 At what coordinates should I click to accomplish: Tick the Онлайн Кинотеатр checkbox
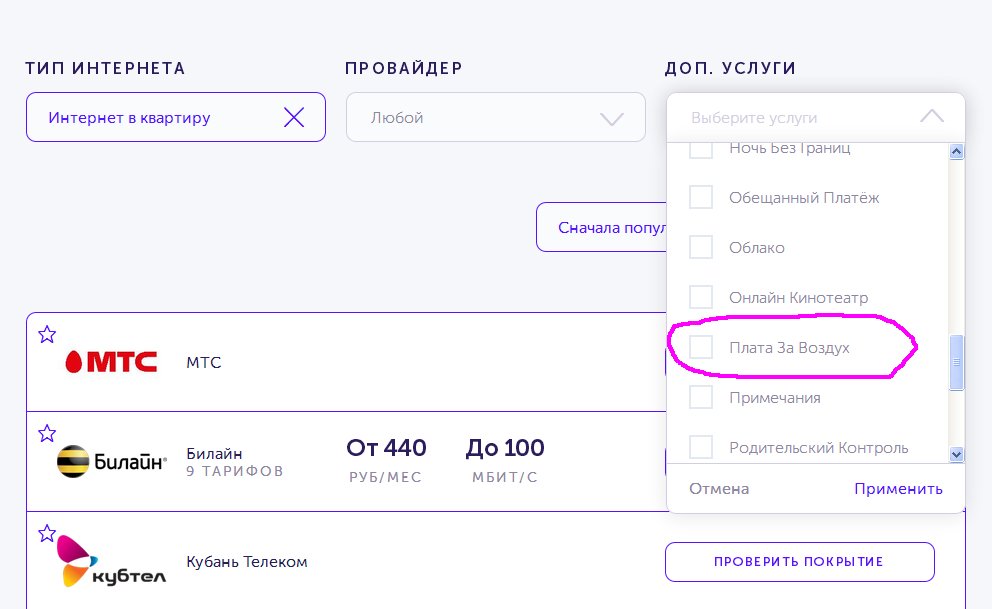[701, 297]
